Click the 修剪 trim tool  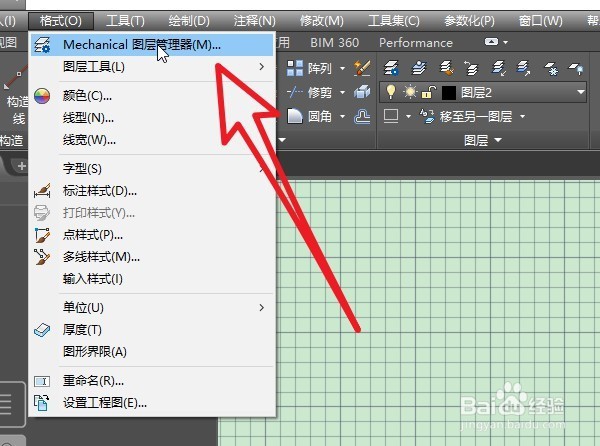tap(309, 93)
